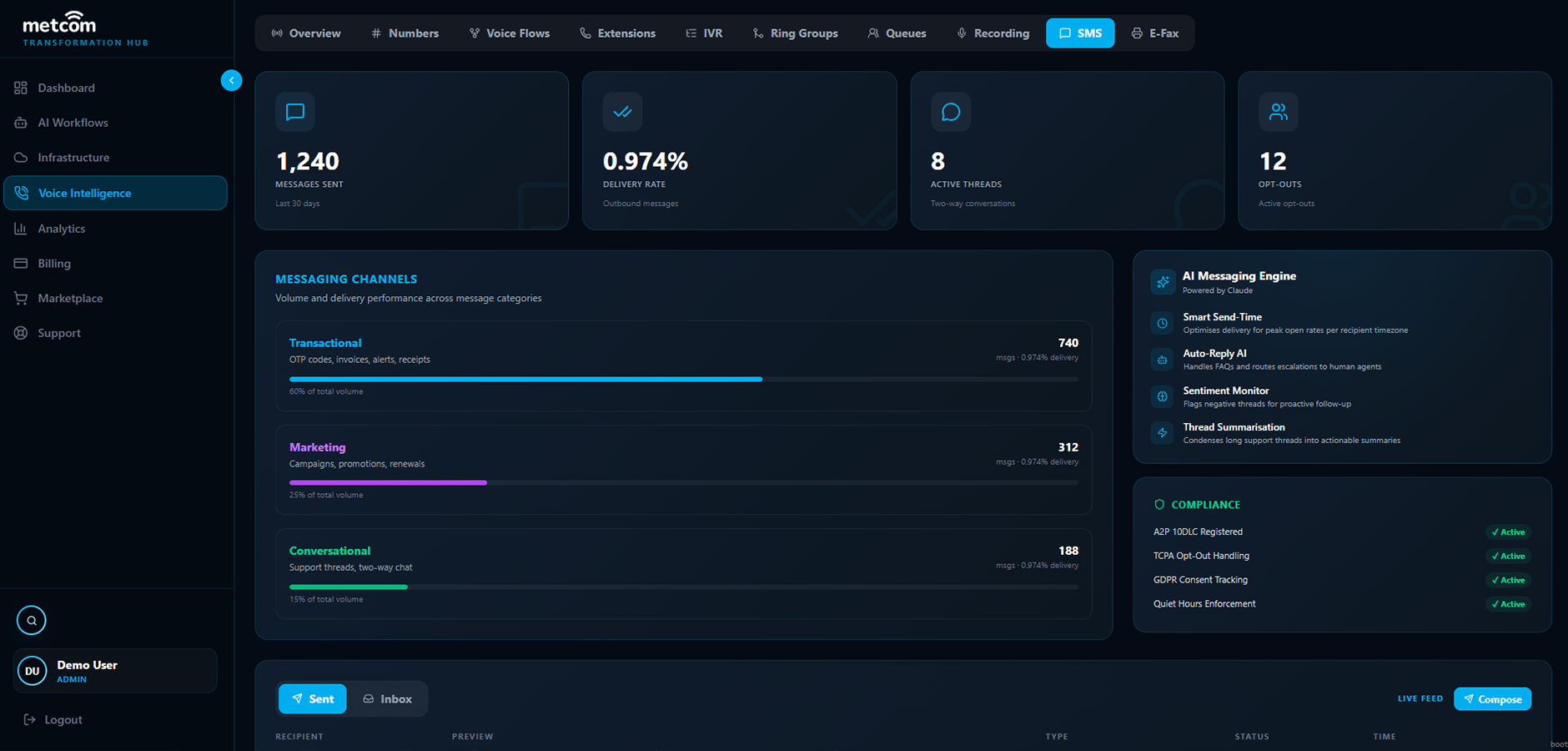Screen dimensions: 1568x751
Task: Open the Demo User profile card
Action: coord(116,671)
